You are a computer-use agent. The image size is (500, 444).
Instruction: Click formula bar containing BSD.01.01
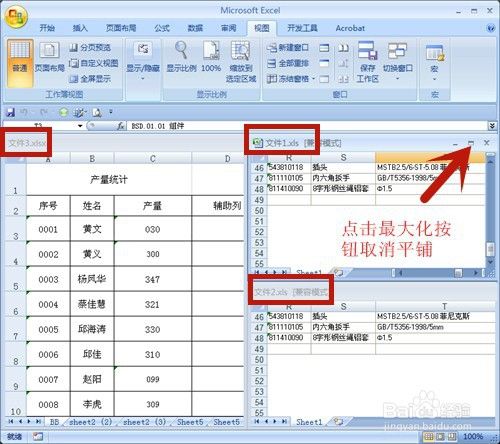(307, 126)
